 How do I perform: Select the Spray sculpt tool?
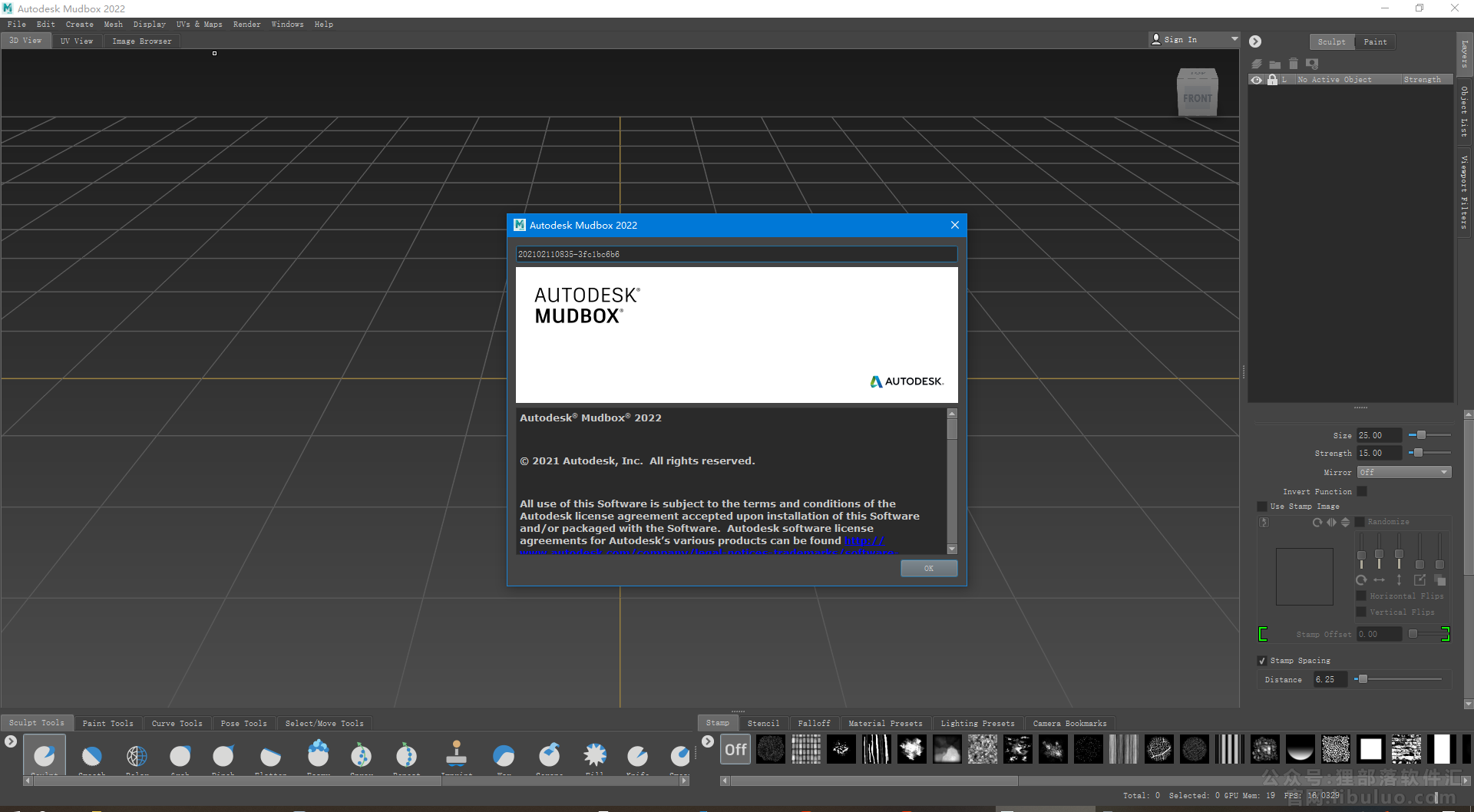coord(361,756)
